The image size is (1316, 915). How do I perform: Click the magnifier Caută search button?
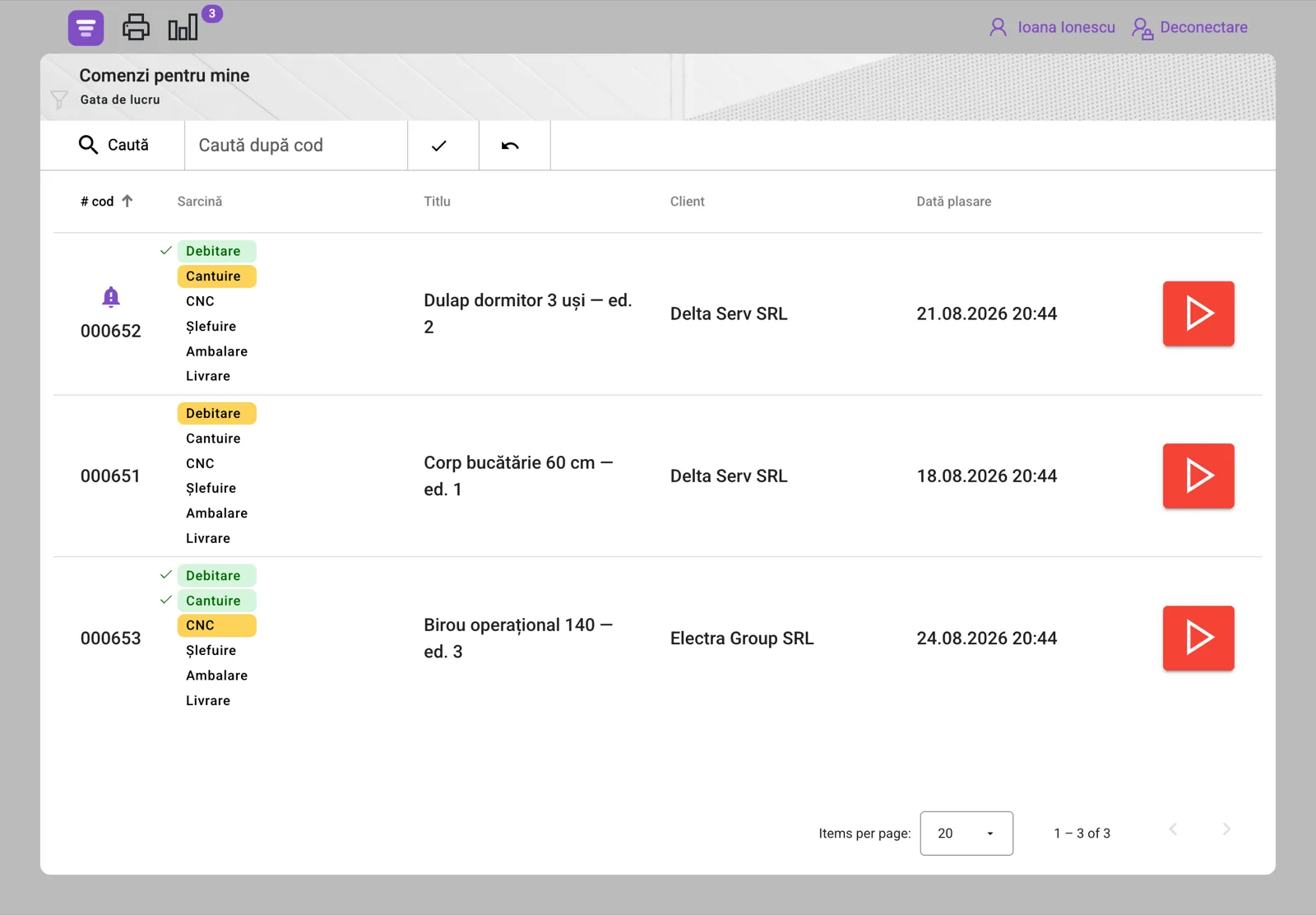tap(113, 145)
